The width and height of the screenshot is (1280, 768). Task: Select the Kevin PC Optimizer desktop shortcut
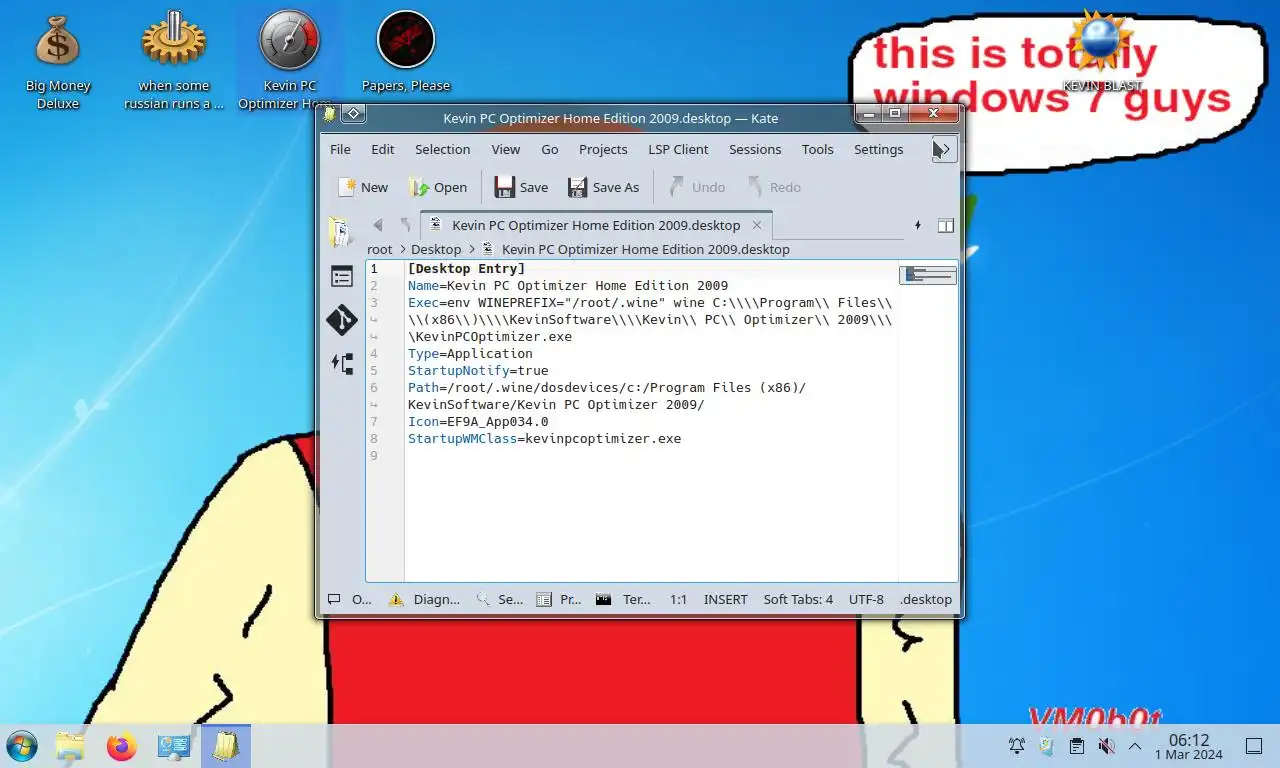point(290,60)
